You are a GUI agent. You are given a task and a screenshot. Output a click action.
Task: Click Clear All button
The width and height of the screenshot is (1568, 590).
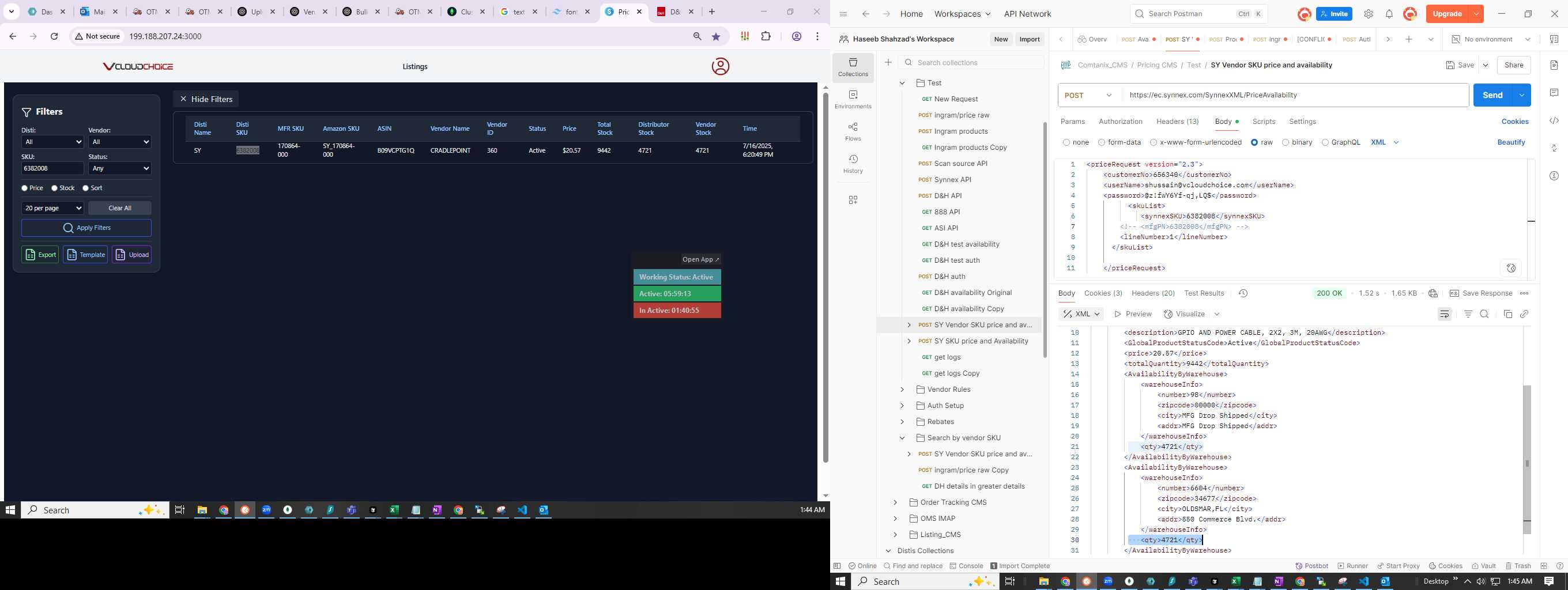[x=120, y=208]
